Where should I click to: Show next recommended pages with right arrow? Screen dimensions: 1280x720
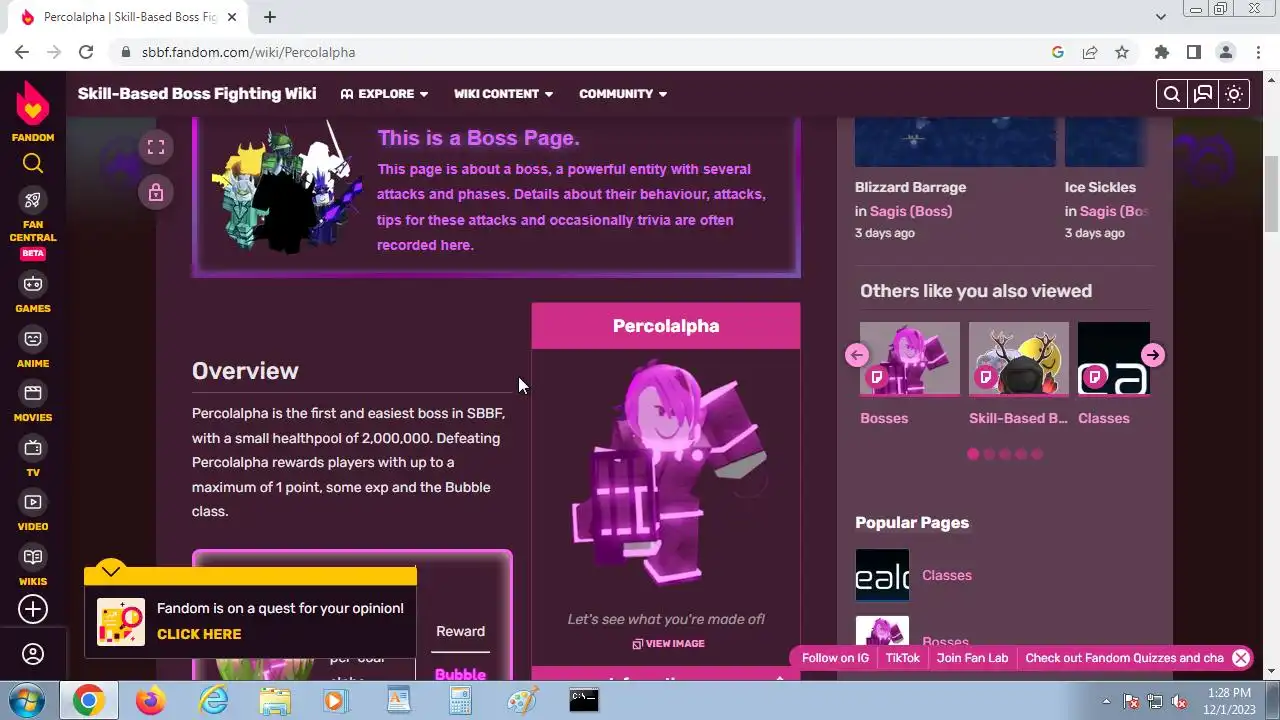click(1153, 355)
